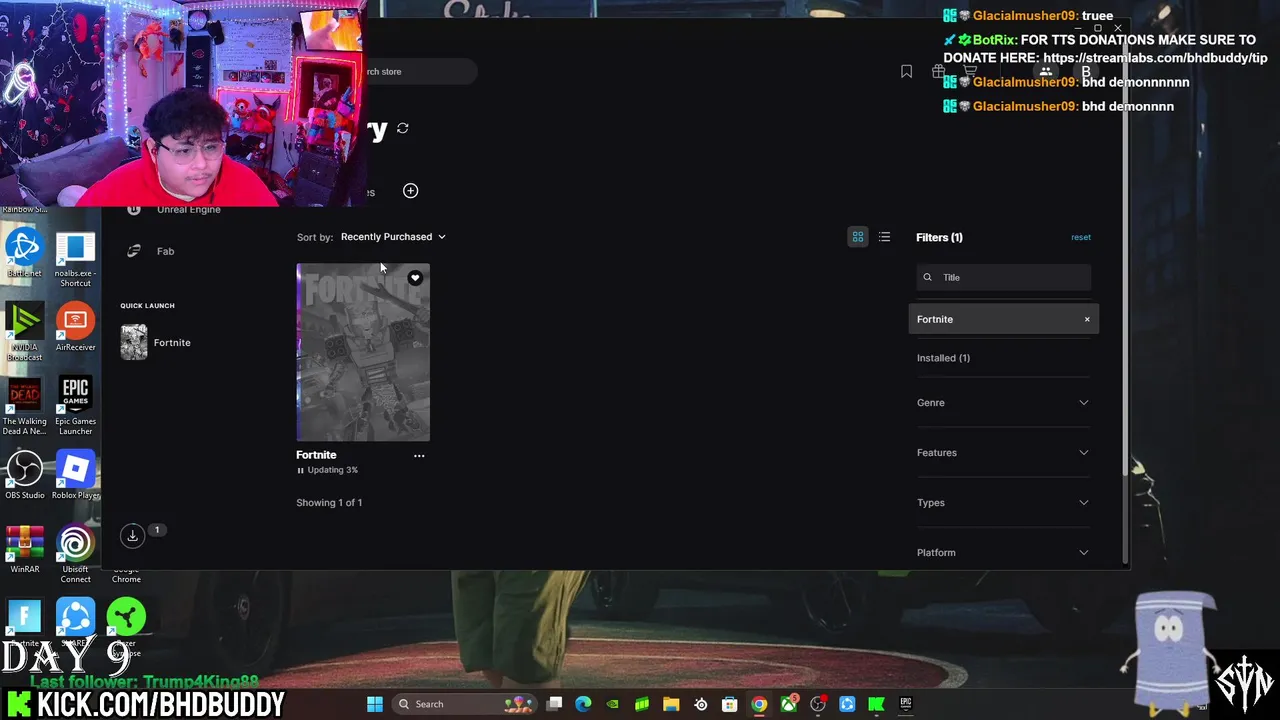Open the gift icon in the launcher header
The image size is (1280, 720).
938,71
